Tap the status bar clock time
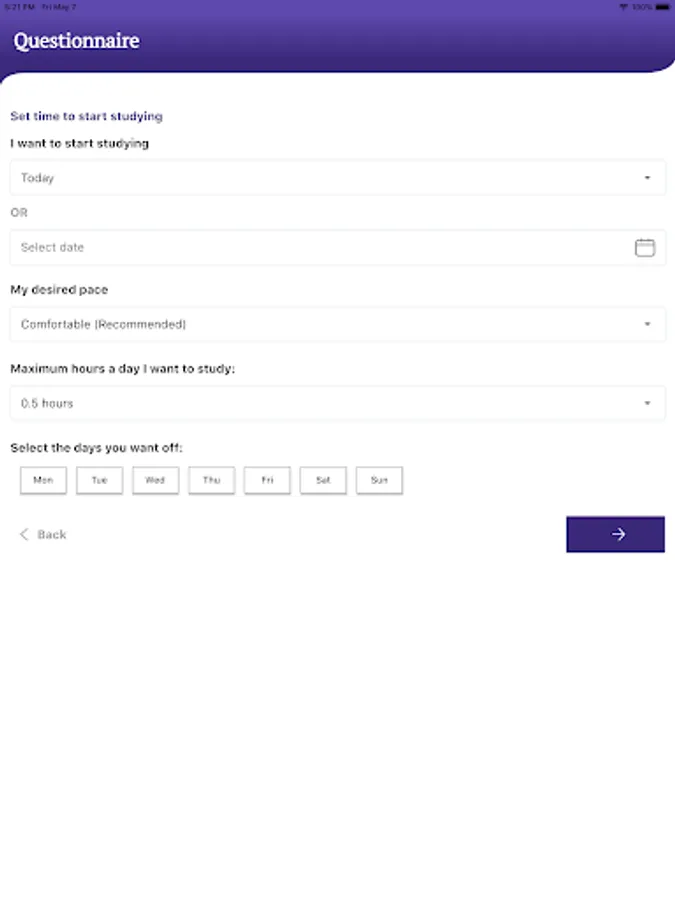675x900 pixels. point(18,6)
